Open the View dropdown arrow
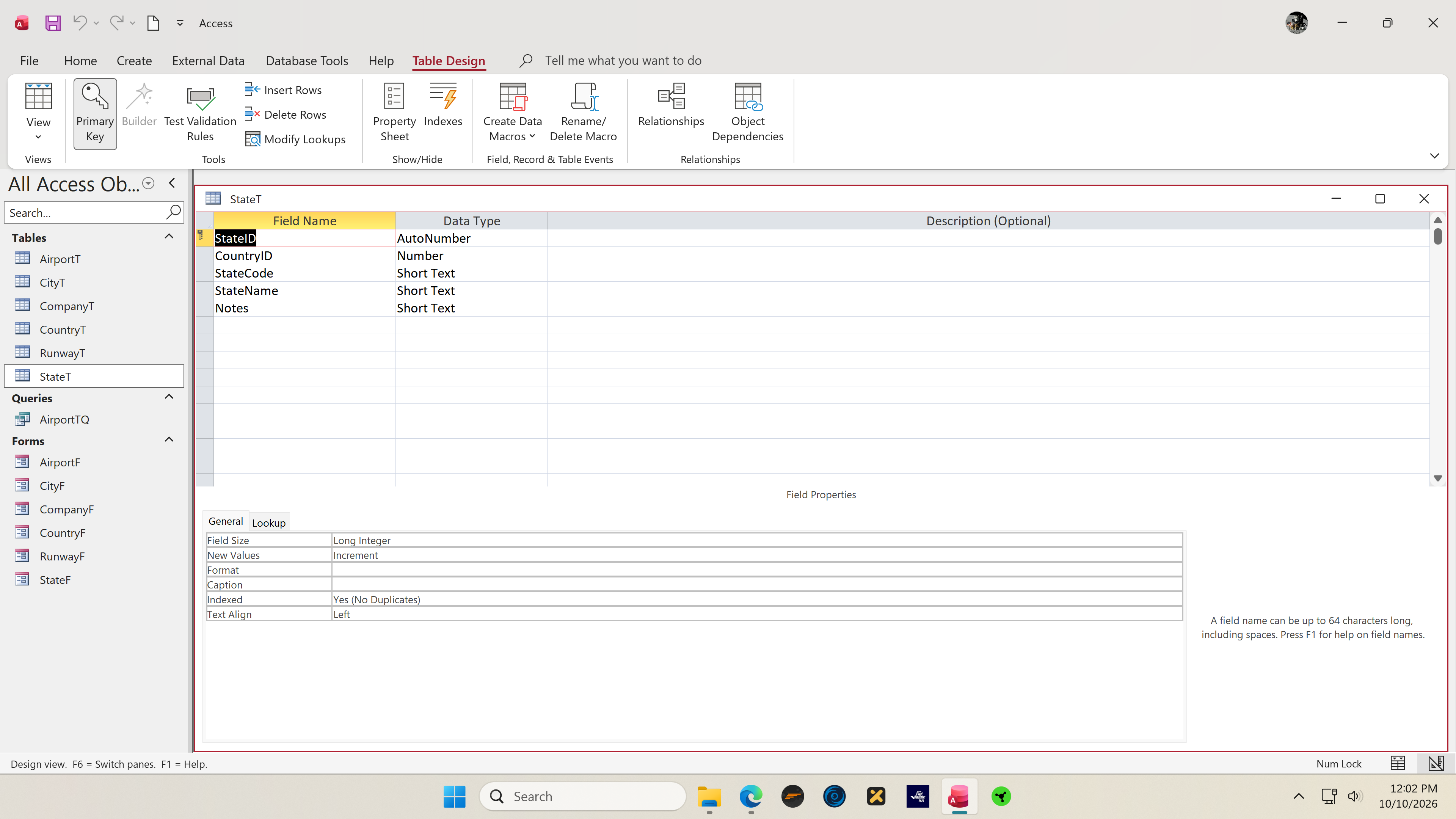1456x819 pixels. tap(38, 137)
